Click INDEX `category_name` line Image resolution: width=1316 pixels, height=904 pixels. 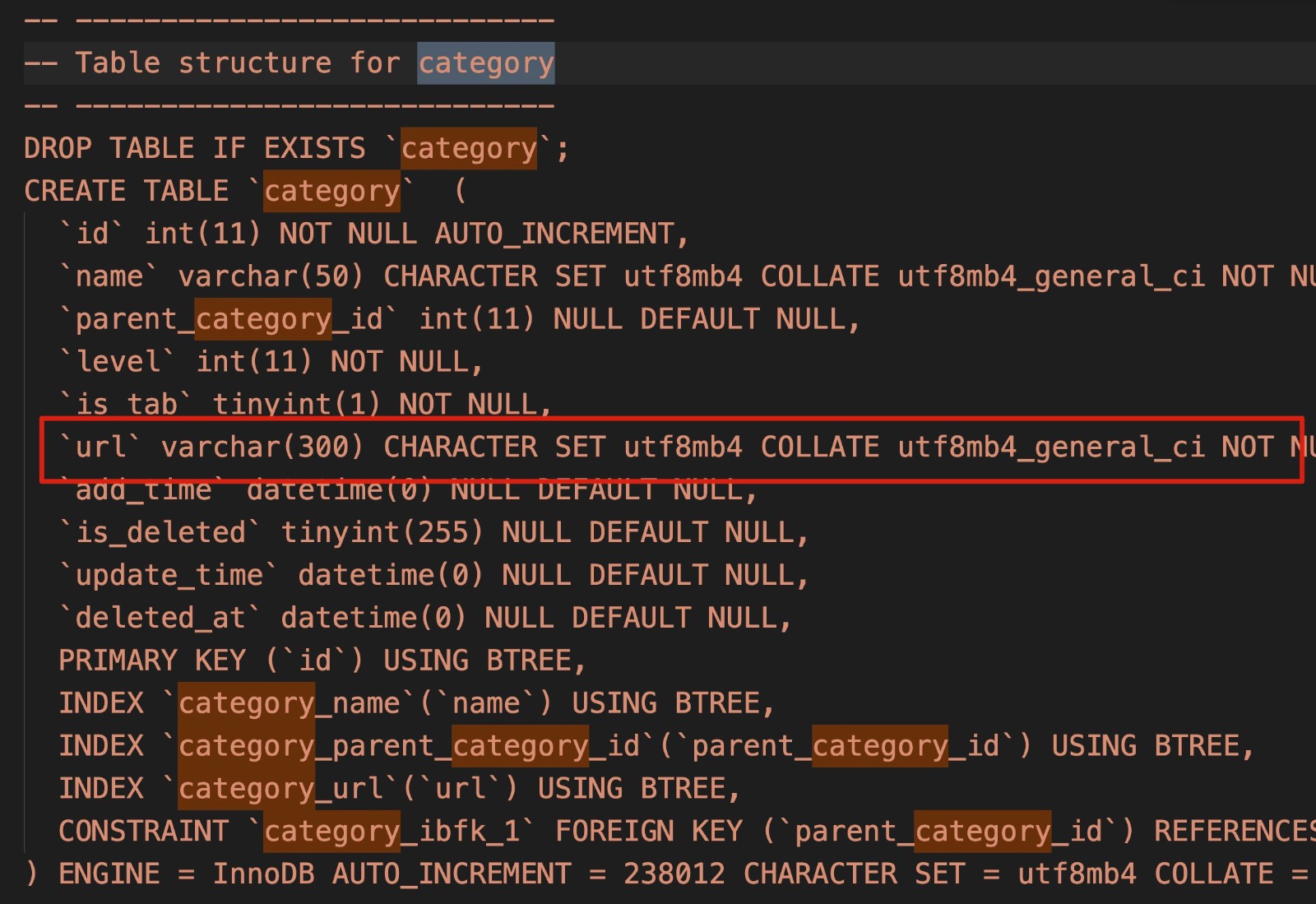click(x=417, y=704)
